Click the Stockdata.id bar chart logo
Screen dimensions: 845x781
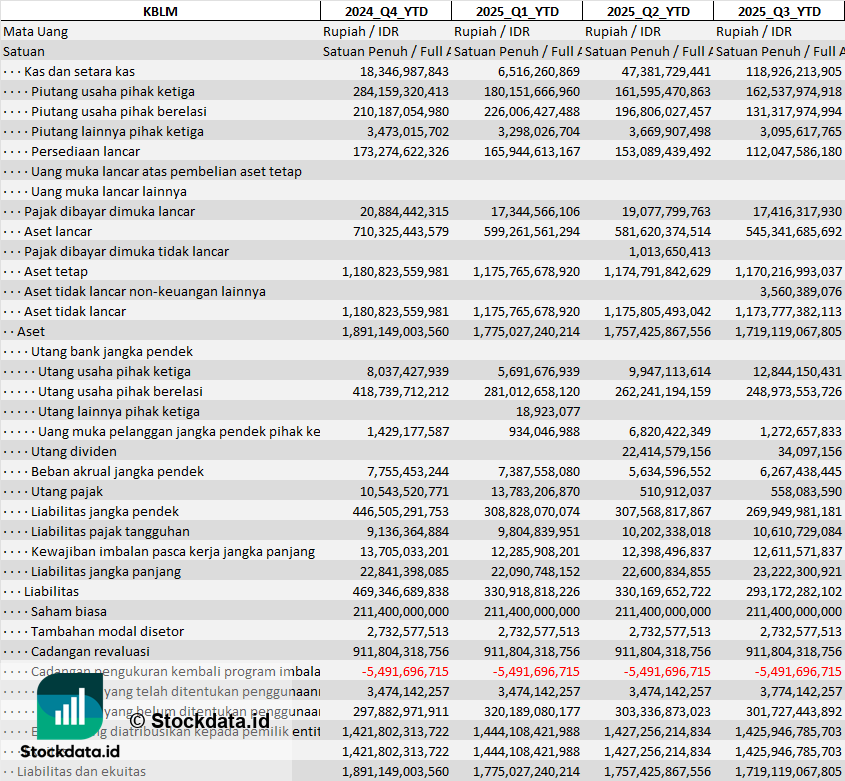pyautogui.click(x=70, y=708)
